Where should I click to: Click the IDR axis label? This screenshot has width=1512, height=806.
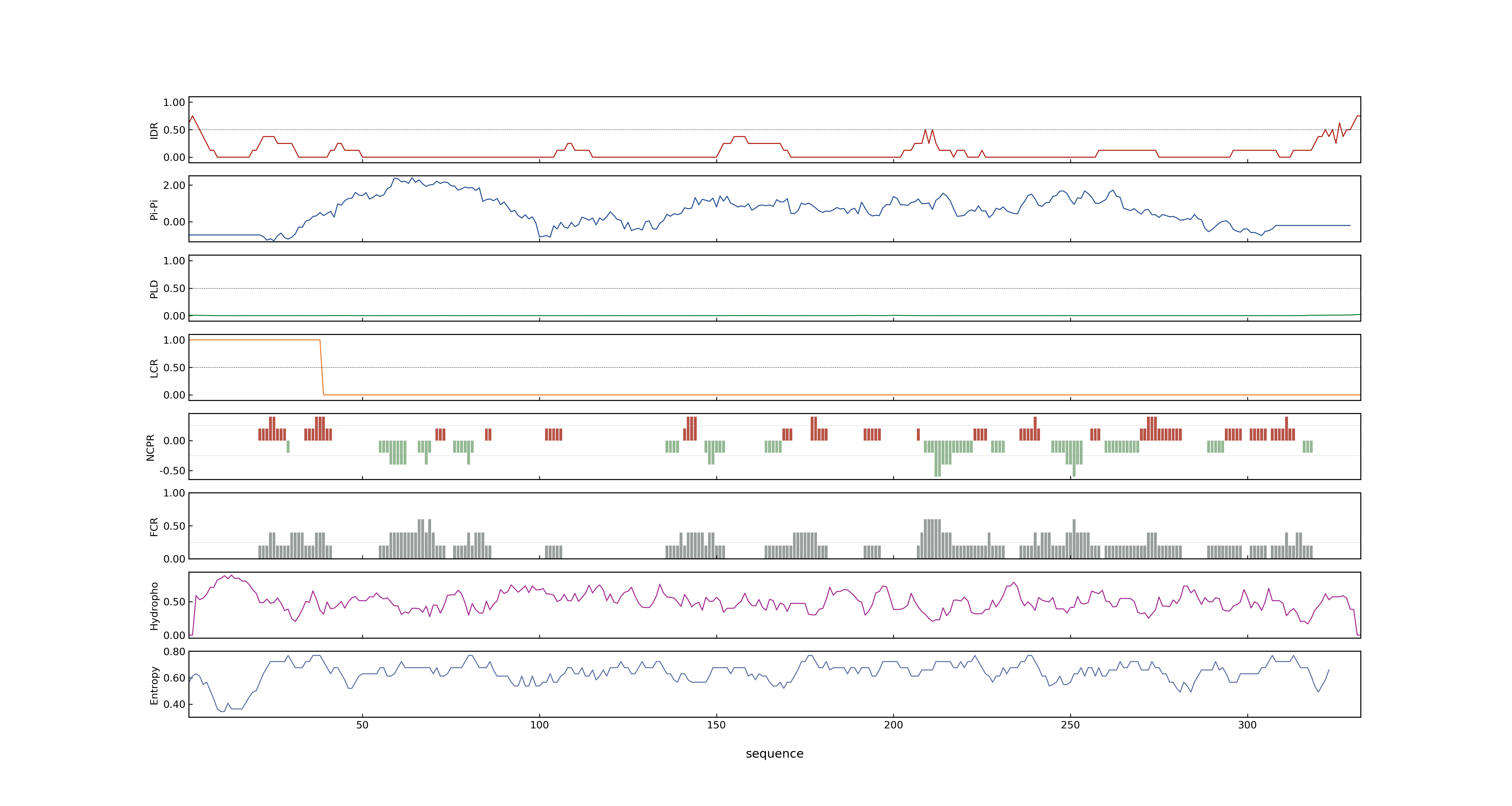click(154, 130)
